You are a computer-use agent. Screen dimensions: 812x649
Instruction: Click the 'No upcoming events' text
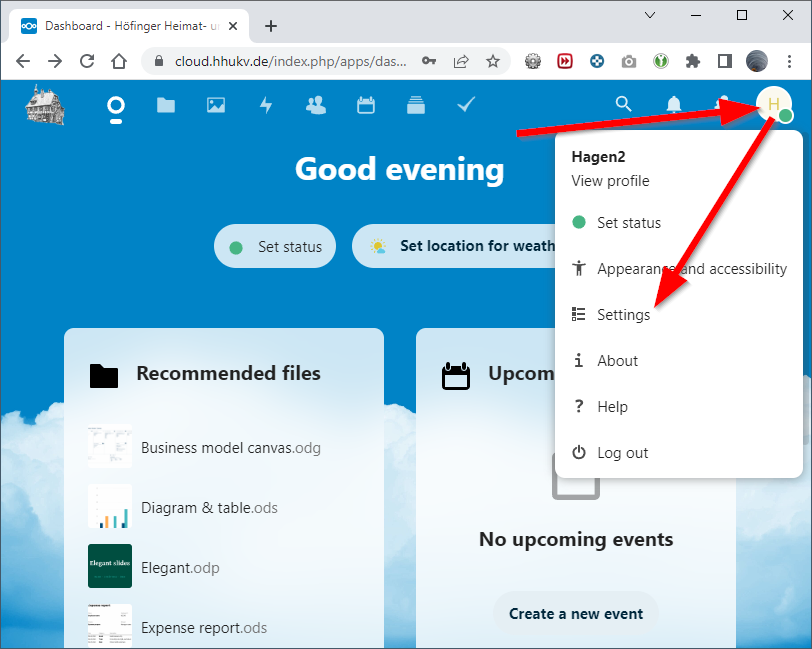(x=576, y=540)
